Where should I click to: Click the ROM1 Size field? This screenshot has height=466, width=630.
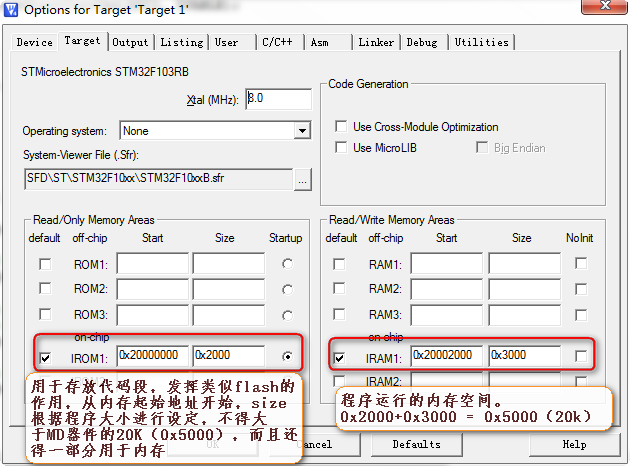coord(229,263)
